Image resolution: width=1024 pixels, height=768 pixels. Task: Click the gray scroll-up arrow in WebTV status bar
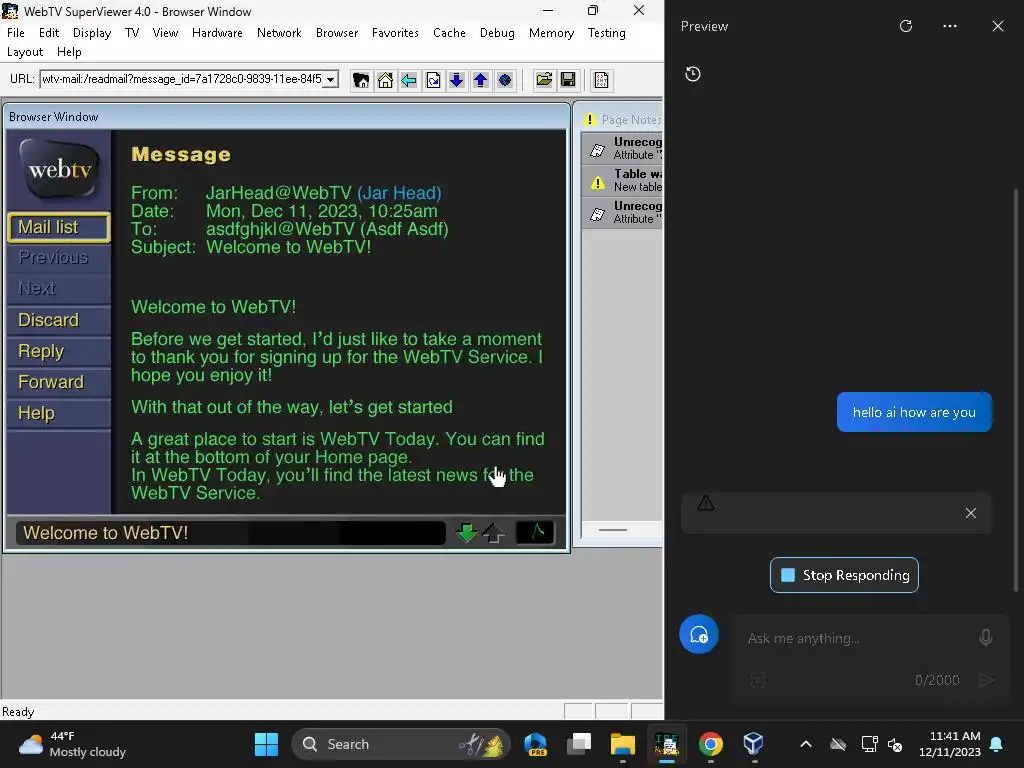(x=493, y=533)
